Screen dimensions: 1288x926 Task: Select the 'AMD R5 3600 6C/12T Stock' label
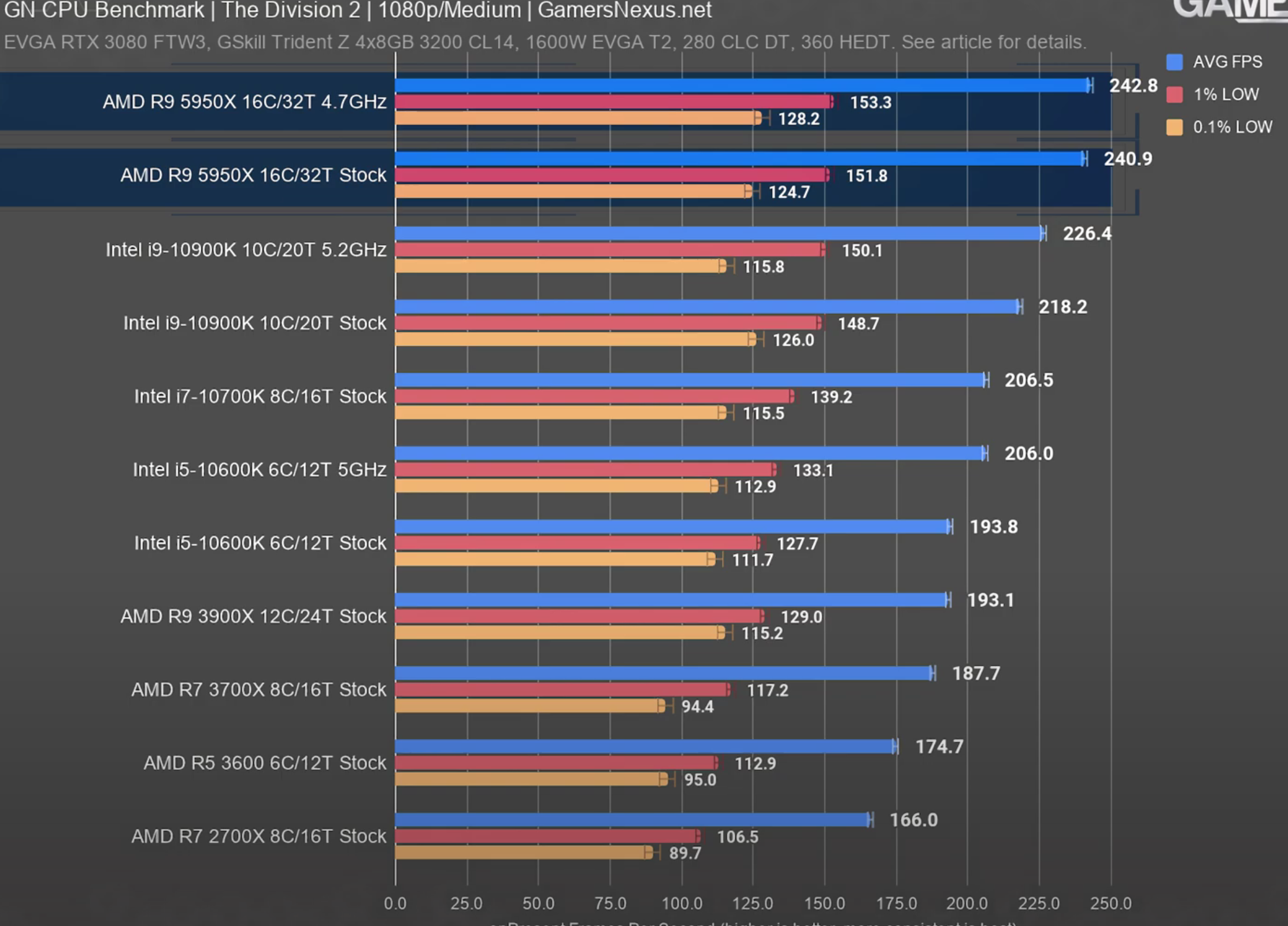[265, 763]
